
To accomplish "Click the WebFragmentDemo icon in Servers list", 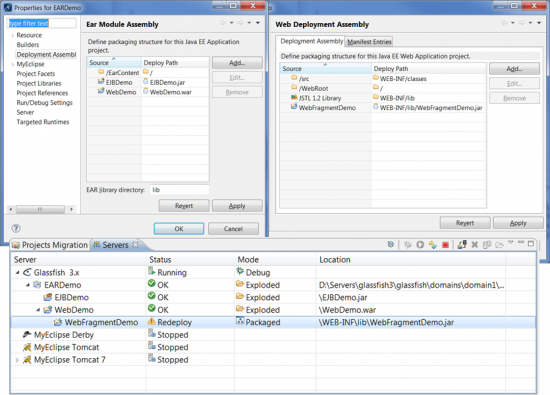I will (58, 322).
